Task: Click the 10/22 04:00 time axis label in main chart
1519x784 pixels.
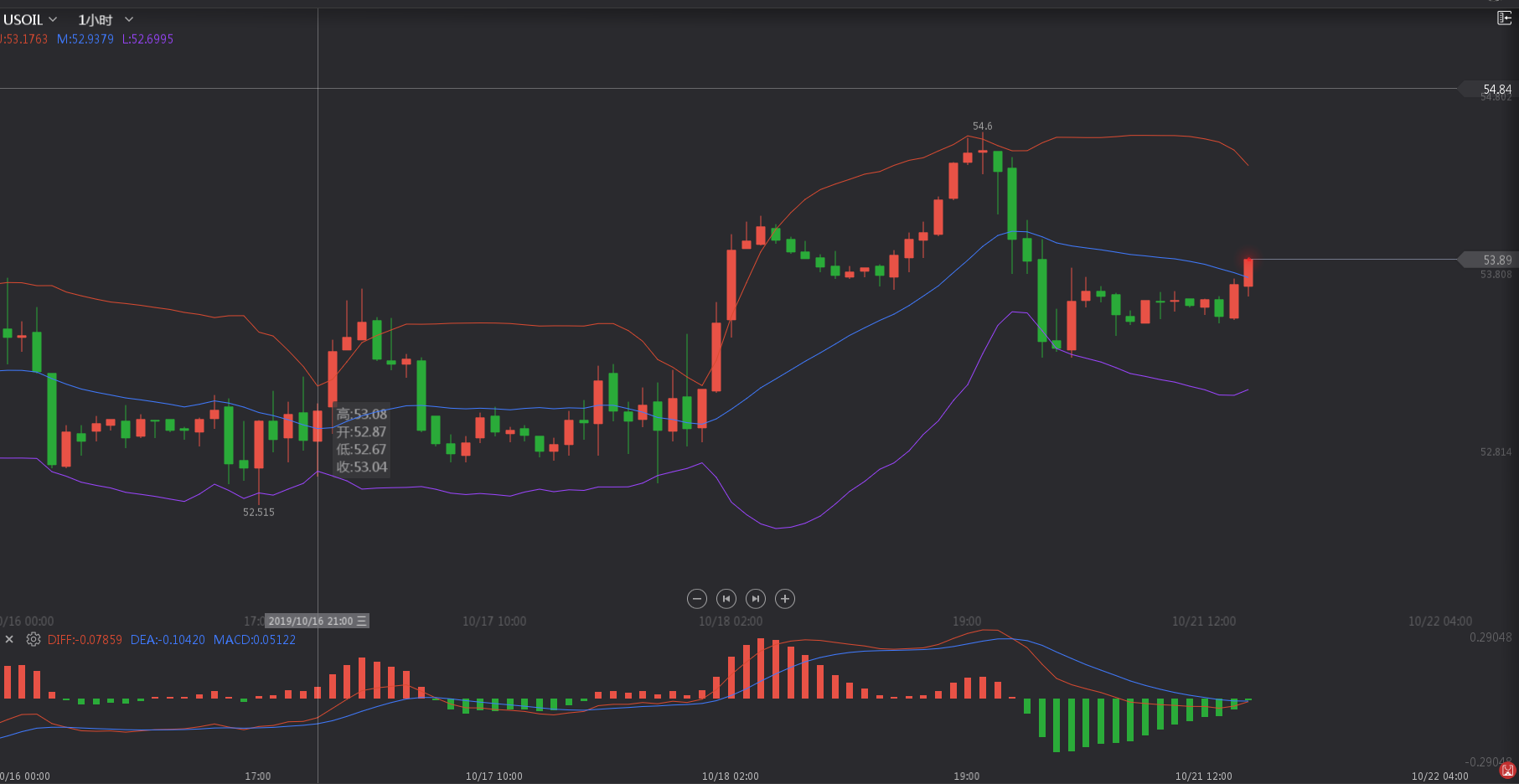Action: (x=1440, y=622)
